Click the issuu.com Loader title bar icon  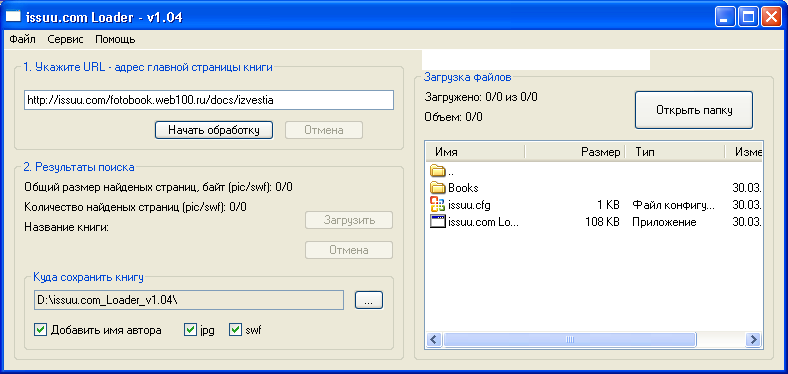[x=13, y=18]
